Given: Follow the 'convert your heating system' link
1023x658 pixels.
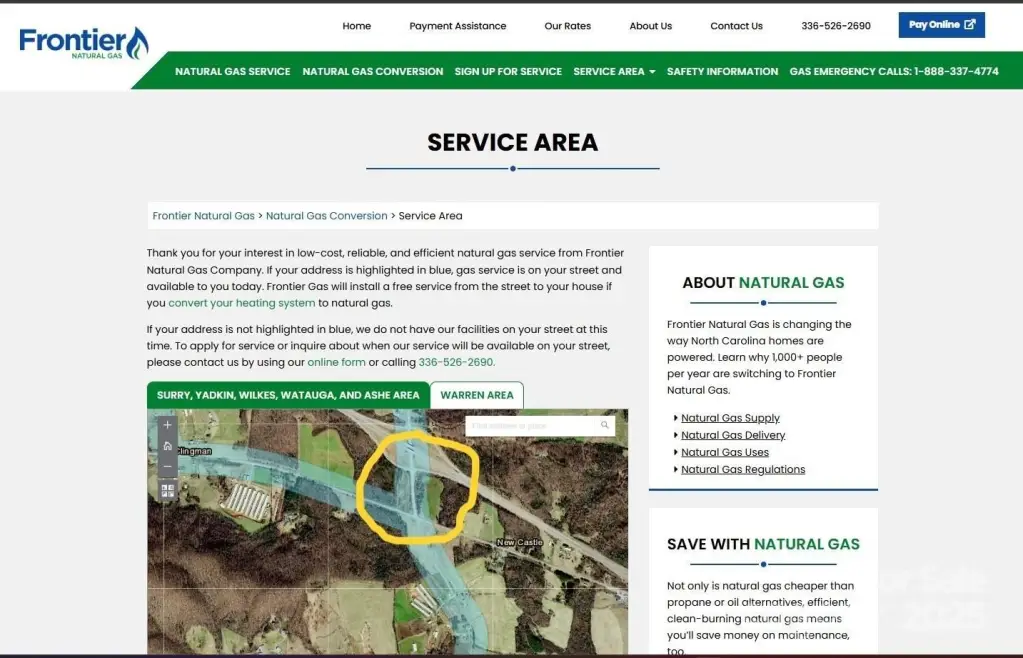Looking at the screenshot, I should click(241, 303).
